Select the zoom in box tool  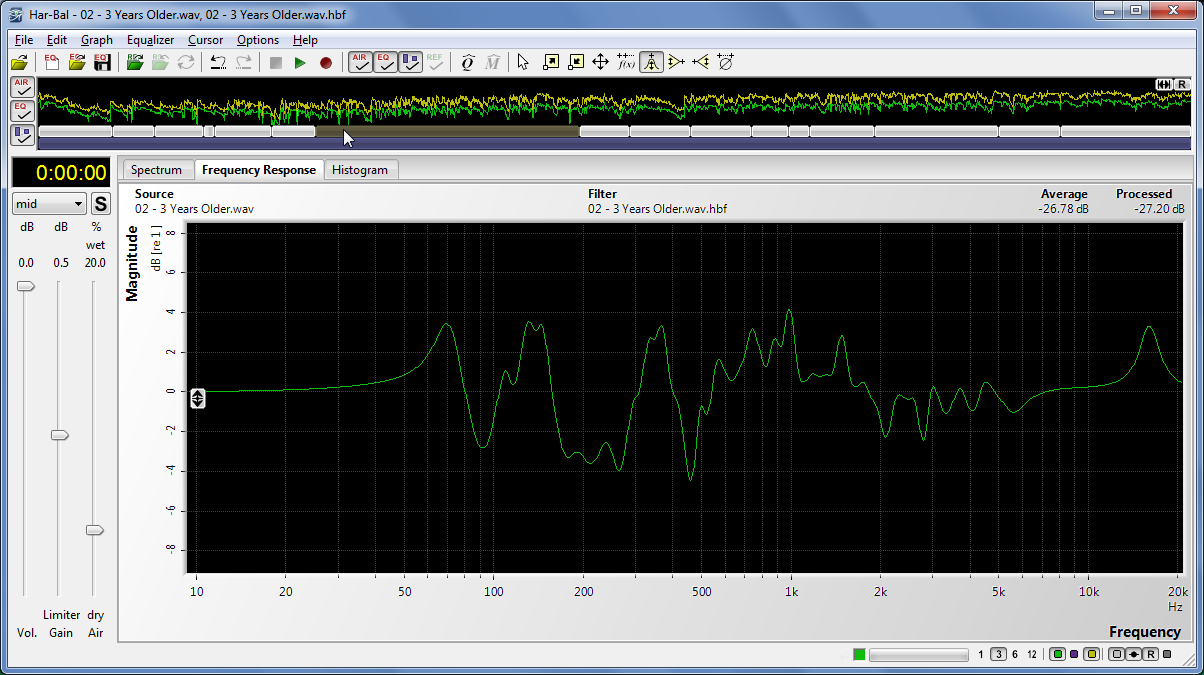(550, 62)
